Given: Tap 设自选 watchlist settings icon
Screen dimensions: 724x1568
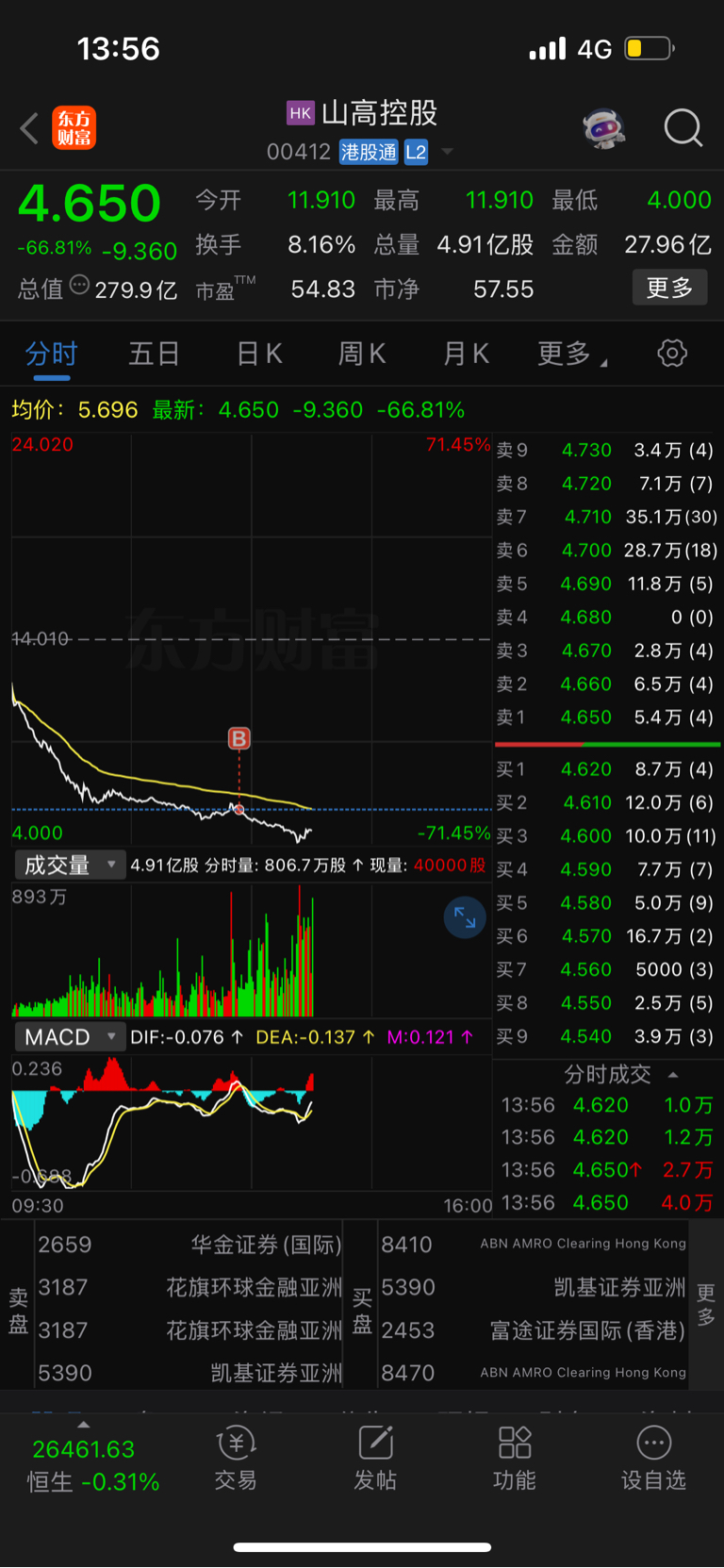Looking at the screenshot, I should coord(653,1458).
